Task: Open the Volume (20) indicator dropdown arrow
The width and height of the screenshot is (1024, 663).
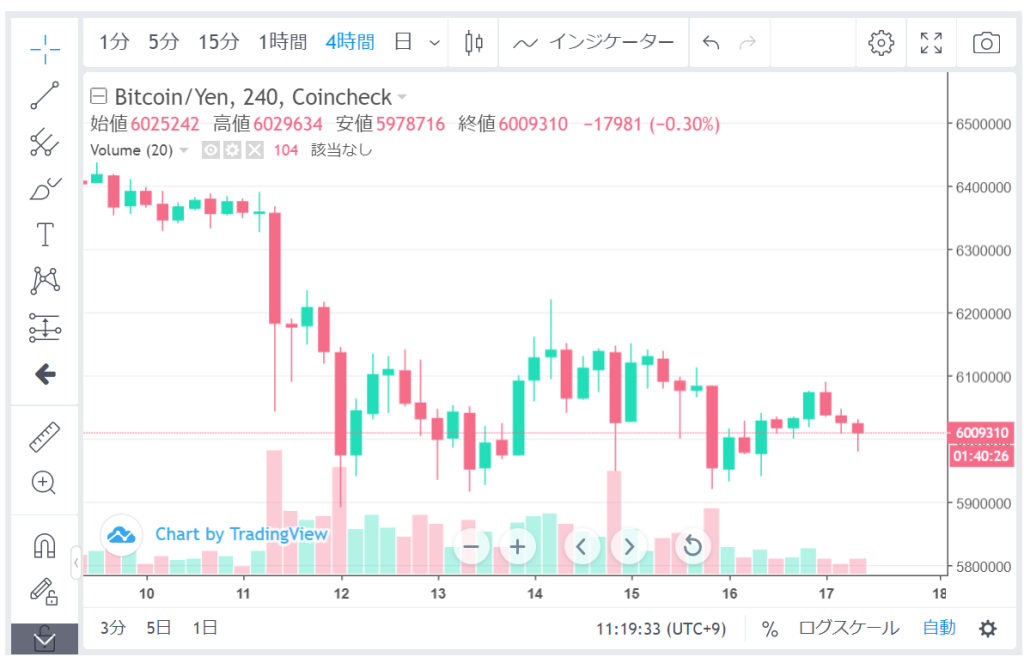Action: pos(184,150)
